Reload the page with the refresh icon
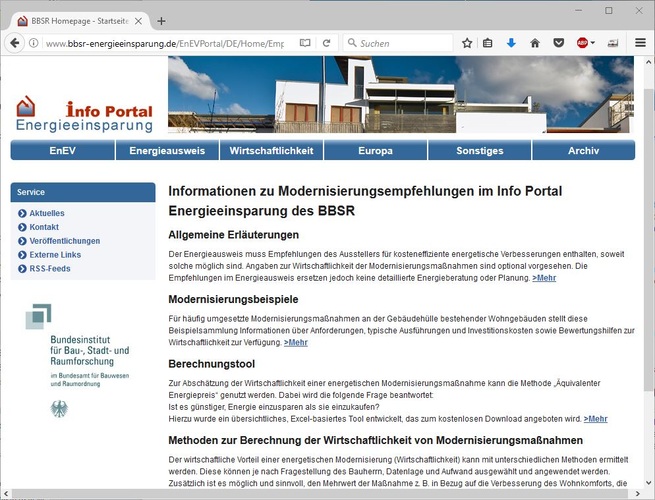This screenshot has height=500, width=655. click(327, 43)
